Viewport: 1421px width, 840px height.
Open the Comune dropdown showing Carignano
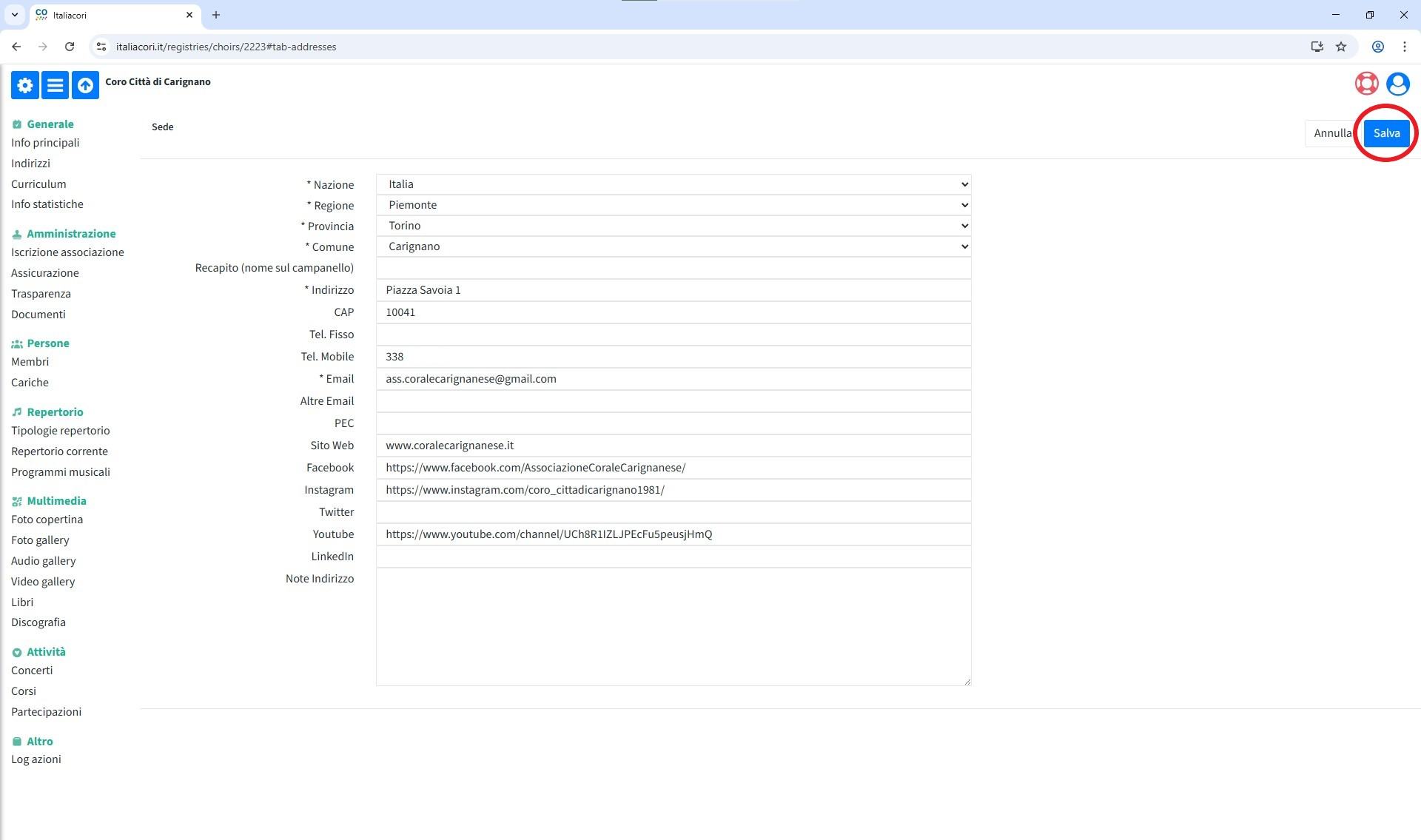[673, 246]
